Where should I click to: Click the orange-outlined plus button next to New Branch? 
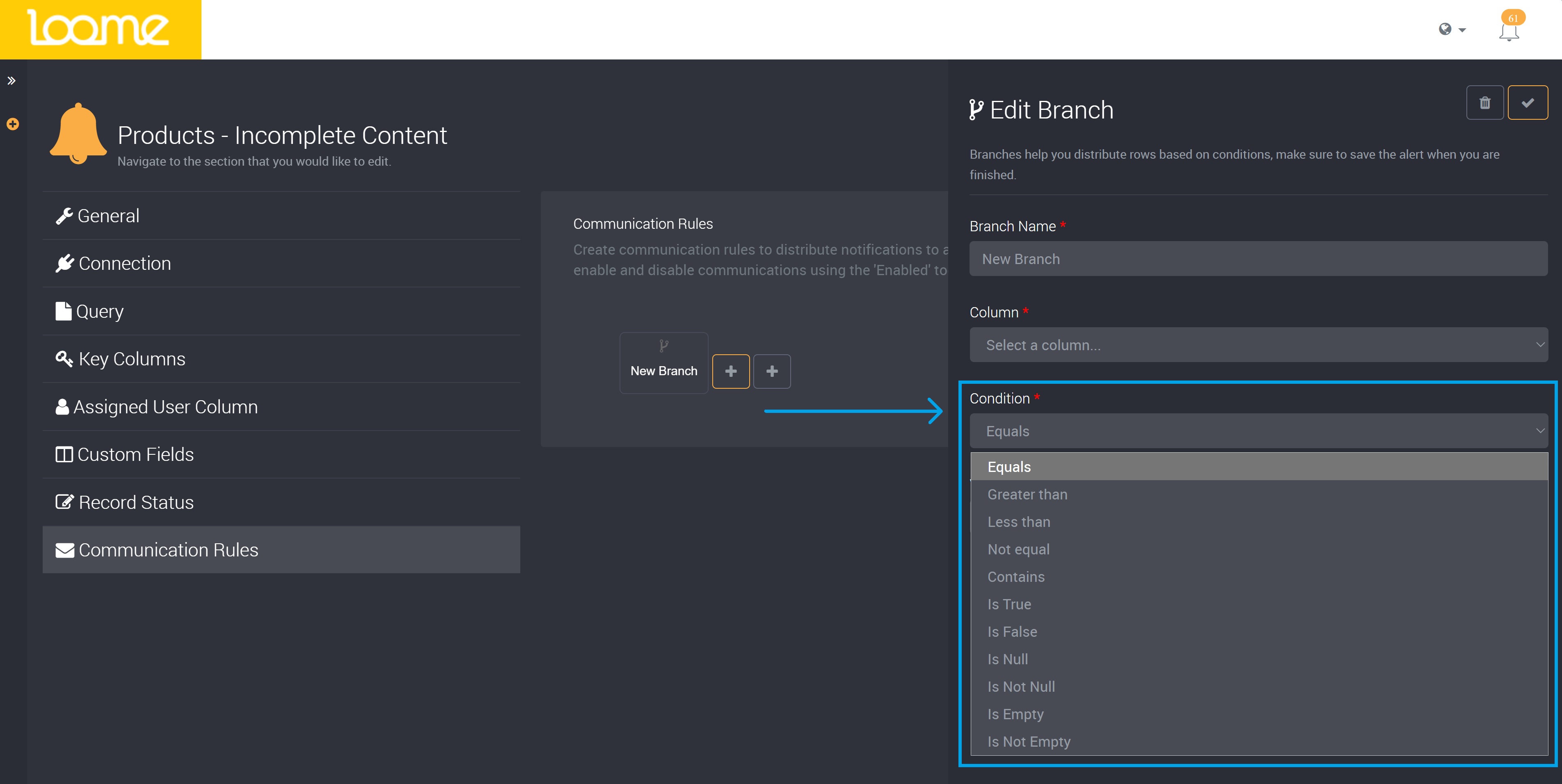pyautogui.click(x=730, y=371)
